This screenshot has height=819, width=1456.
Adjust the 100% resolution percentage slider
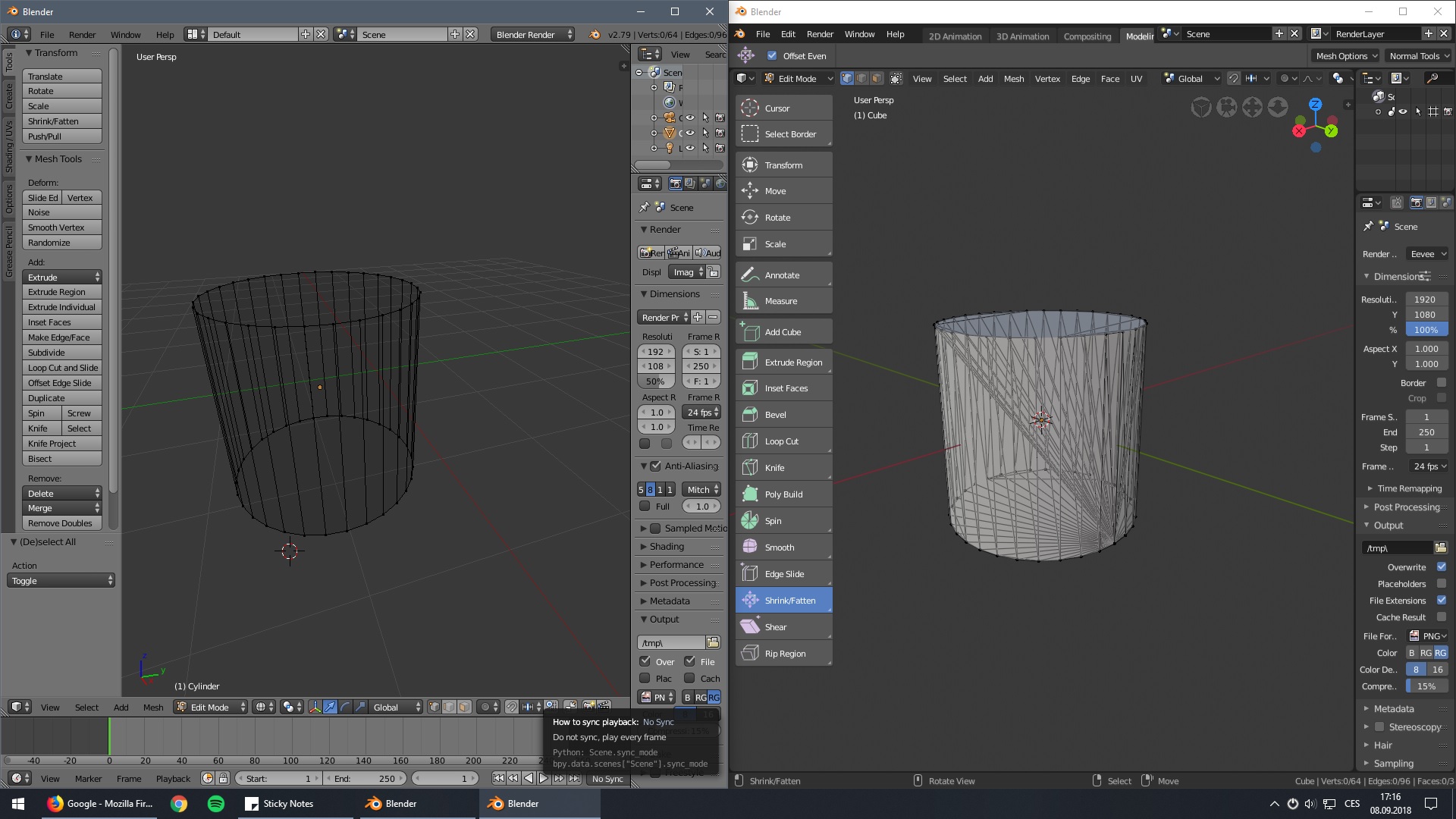1426,330
